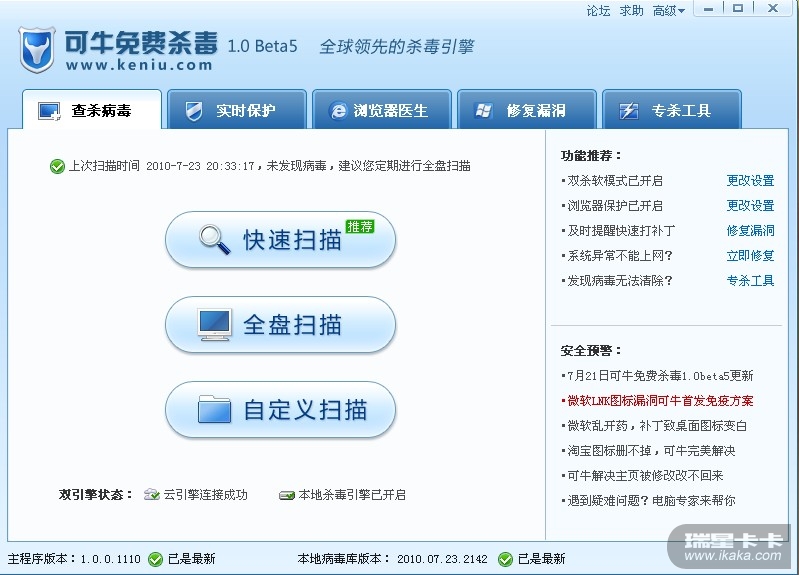Open news 可牛解决主页被修改改不回来
This screenshot has height=575, width=799.
pos(643,476)
